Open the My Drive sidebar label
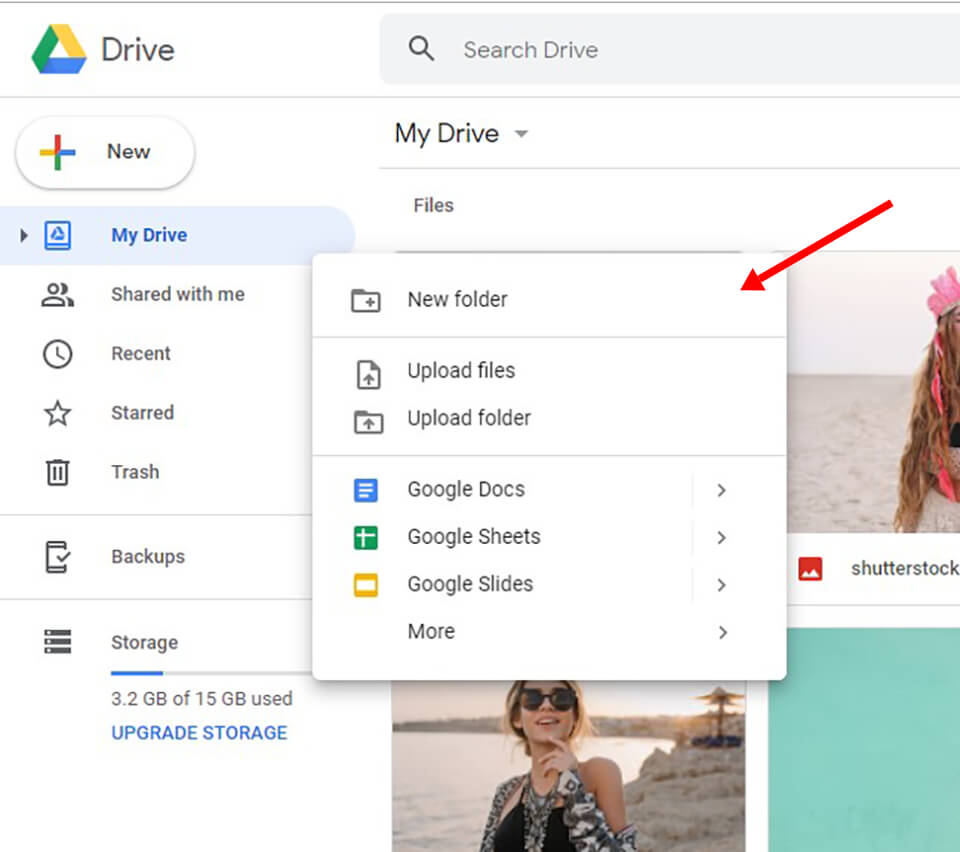 149,236
